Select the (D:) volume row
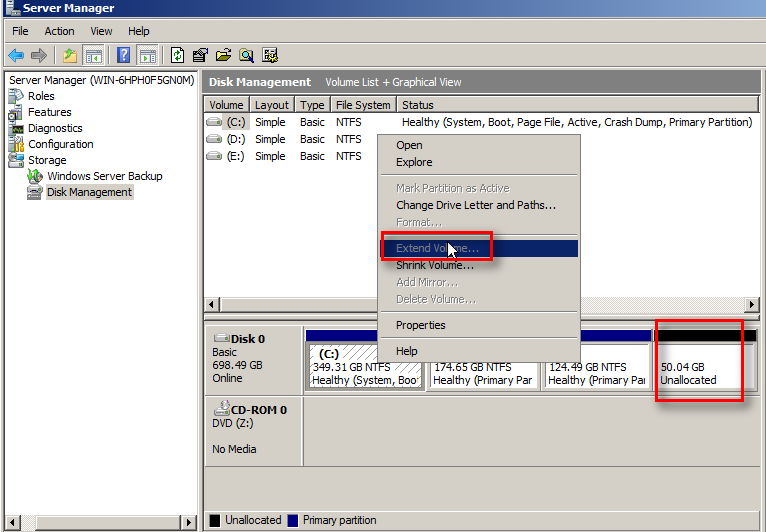 point(291,139)
